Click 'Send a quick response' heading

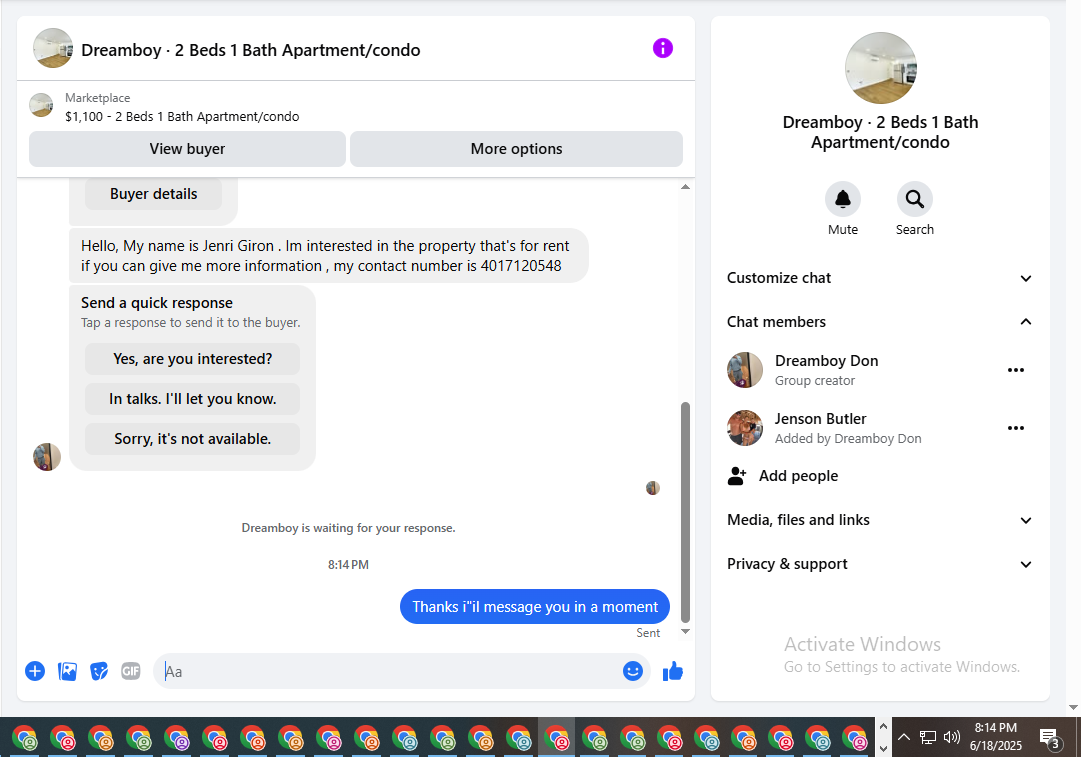(156, 303)
